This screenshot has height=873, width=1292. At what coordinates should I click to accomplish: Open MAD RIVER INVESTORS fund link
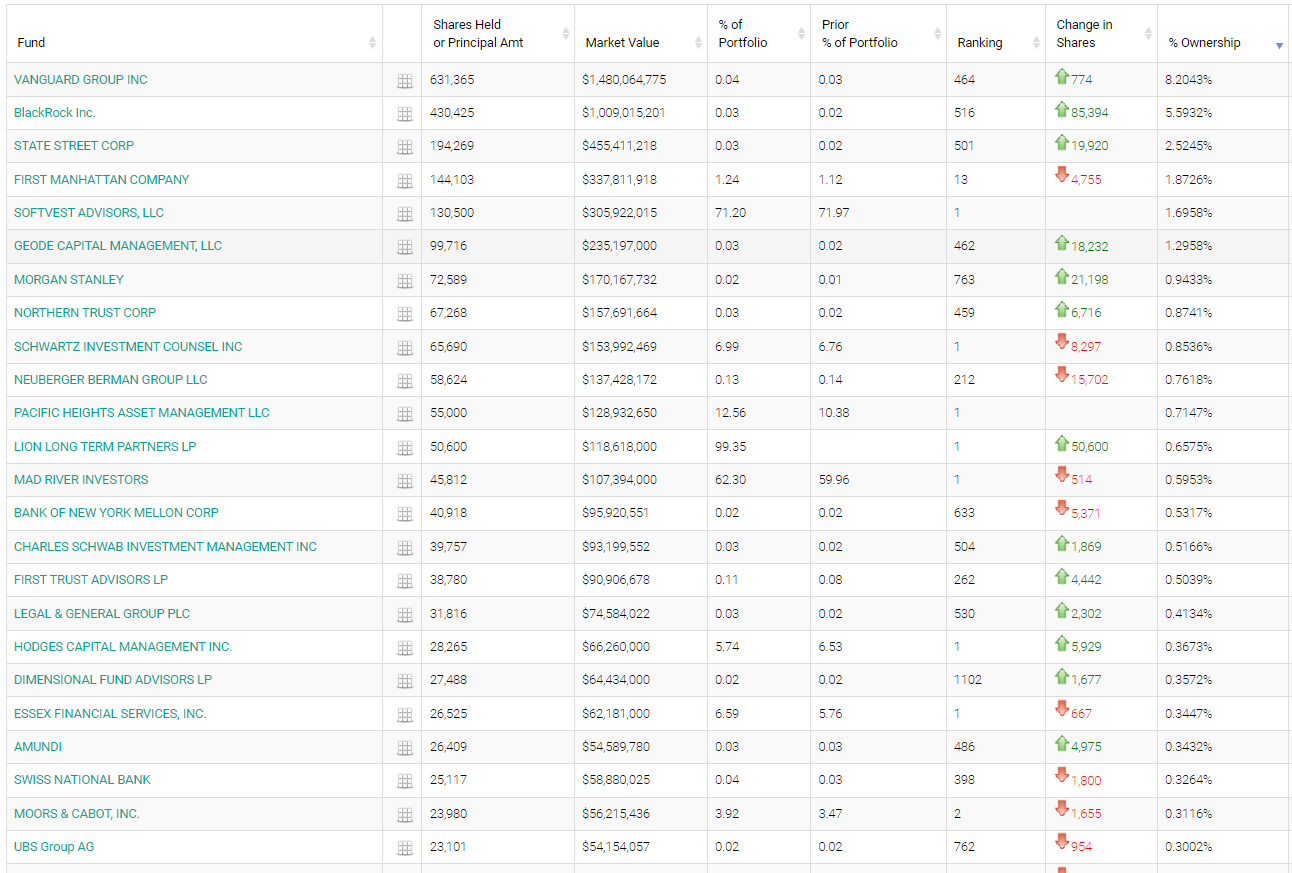click(81, 480)
